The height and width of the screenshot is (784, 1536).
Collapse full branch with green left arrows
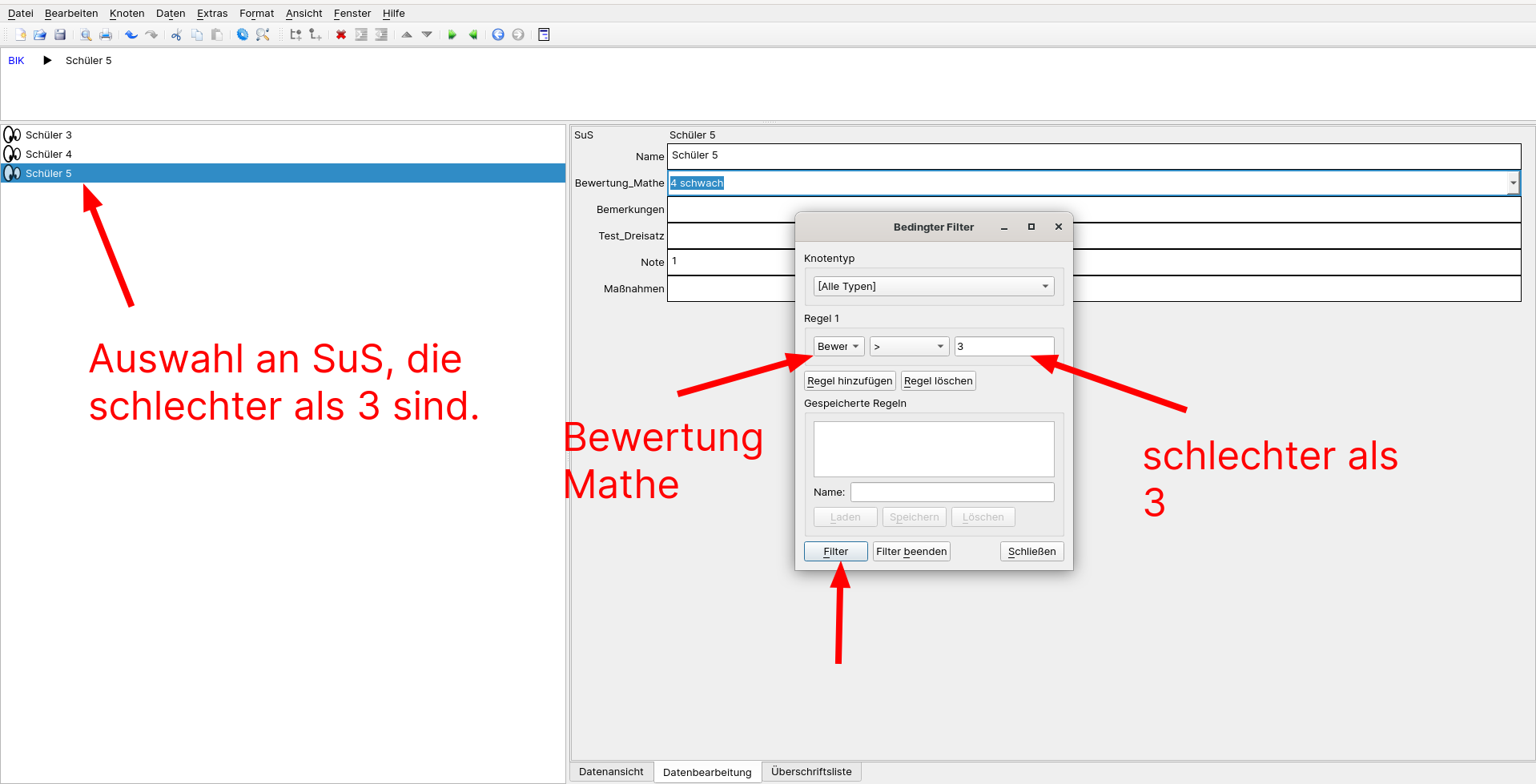(x=472, y=34)
